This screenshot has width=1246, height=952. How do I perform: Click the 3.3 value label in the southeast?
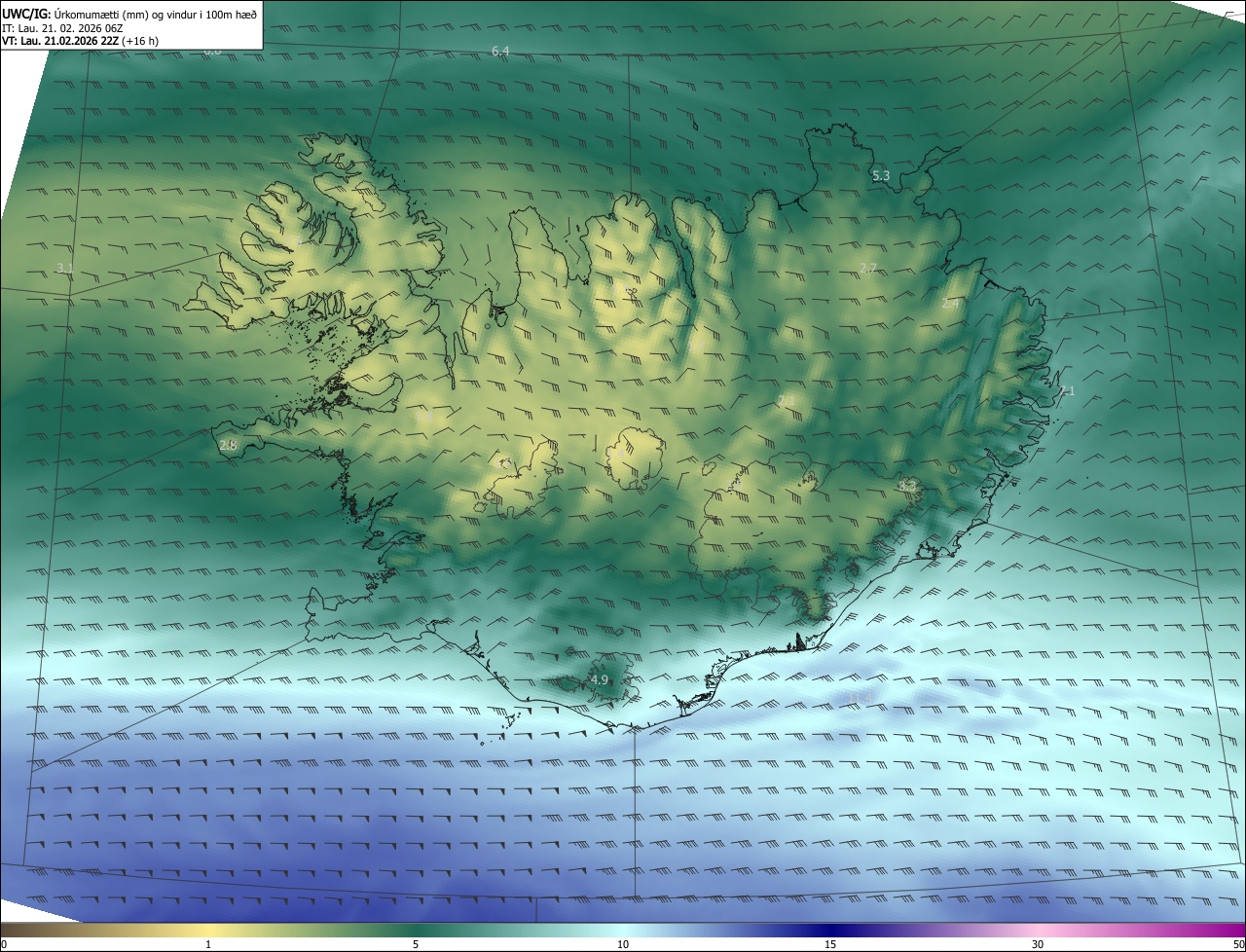click(908, 485)
